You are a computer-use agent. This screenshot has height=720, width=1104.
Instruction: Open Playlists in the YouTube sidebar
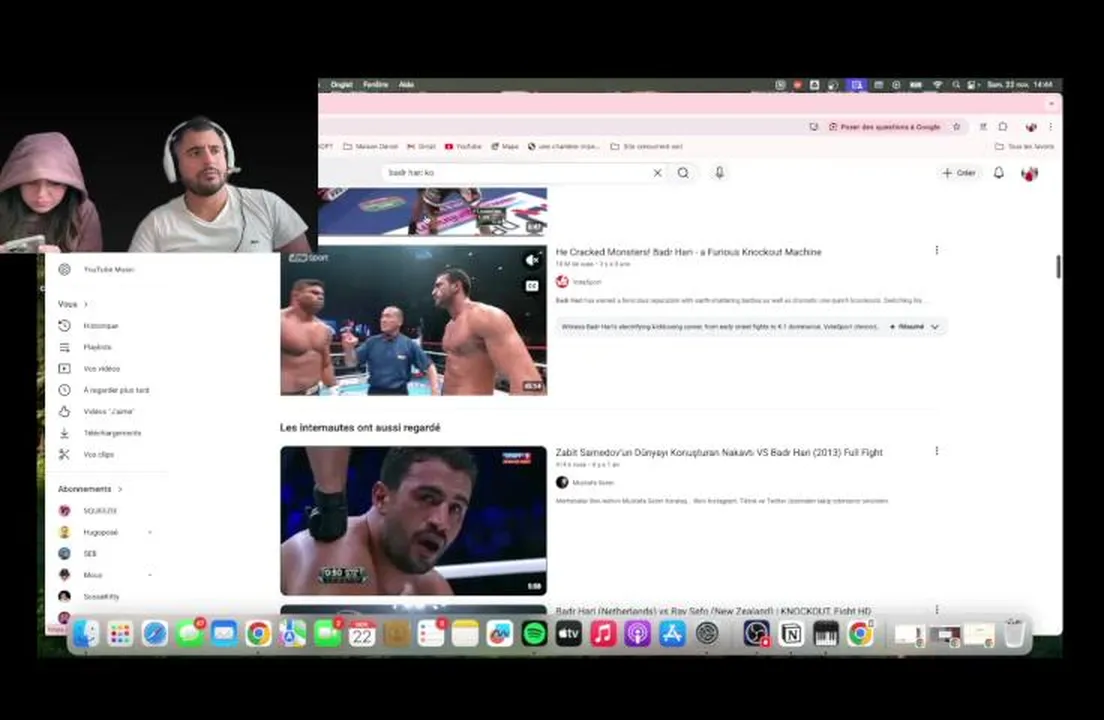click(99, 347)
